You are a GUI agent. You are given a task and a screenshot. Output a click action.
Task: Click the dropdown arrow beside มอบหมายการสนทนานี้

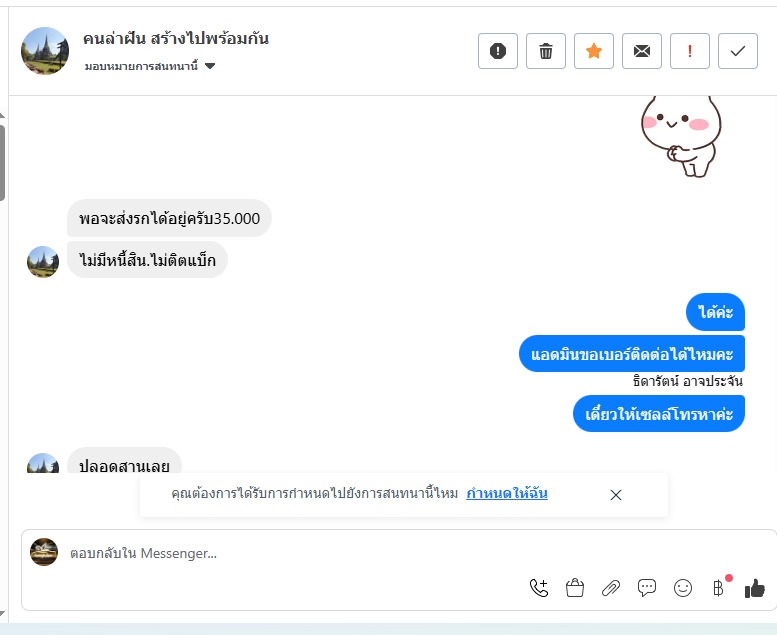tap(210, 66)
